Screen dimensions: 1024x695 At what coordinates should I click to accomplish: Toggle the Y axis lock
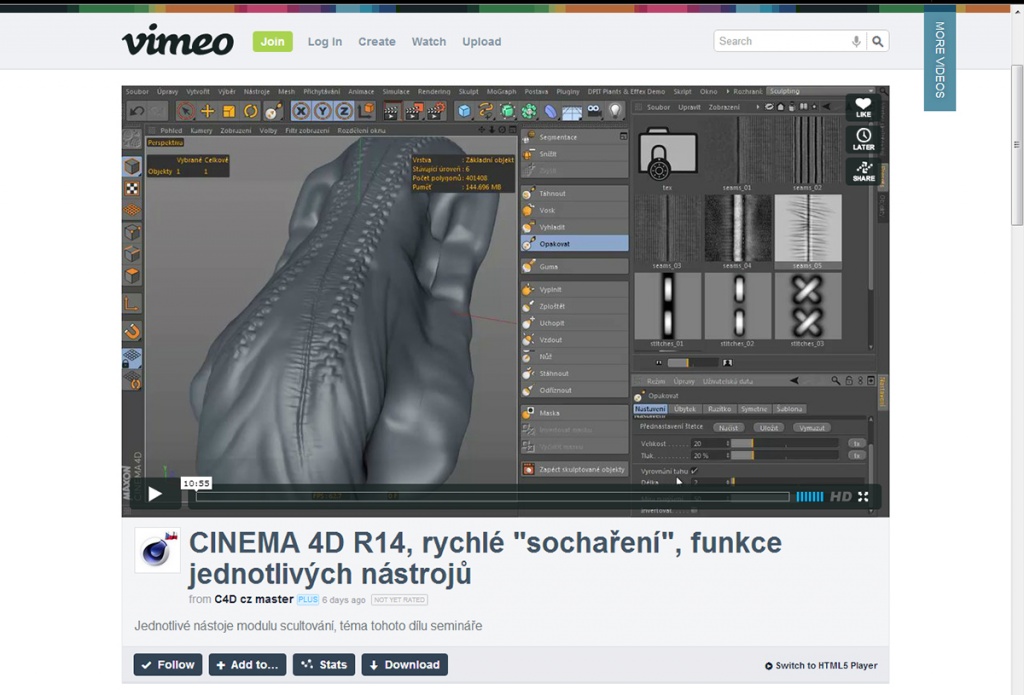(x=322, y=111)
